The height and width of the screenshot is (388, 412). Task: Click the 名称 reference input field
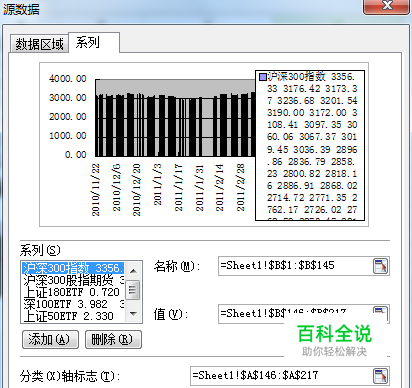[295, 266]
